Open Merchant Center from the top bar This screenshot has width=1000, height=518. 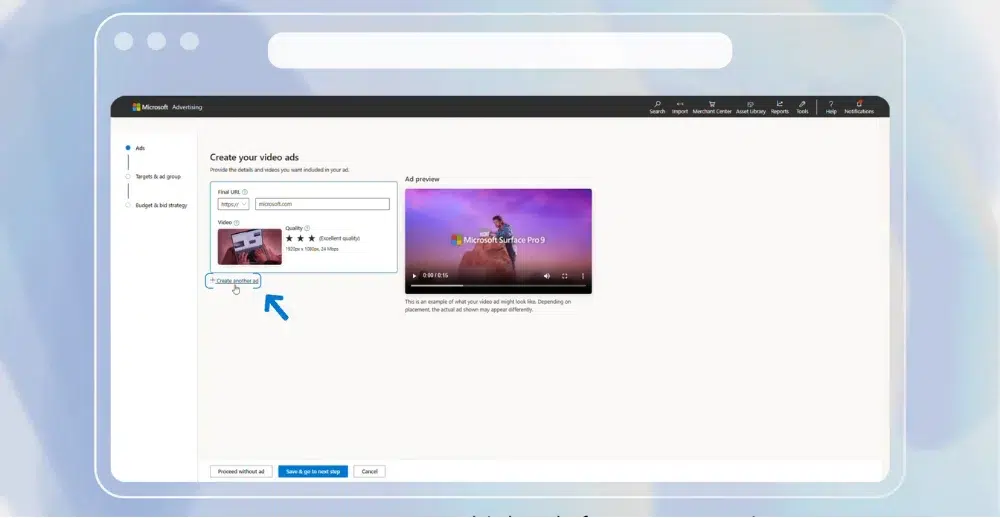coord(712,107)
